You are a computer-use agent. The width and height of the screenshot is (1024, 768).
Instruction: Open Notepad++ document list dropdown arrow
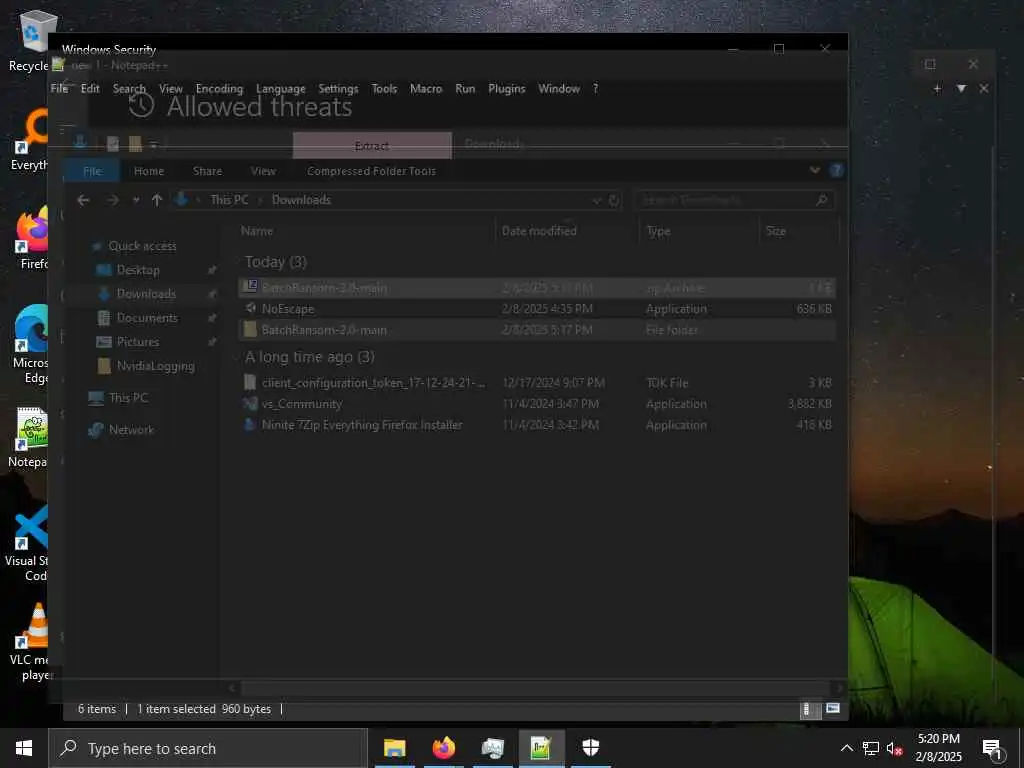coord(961,89)
